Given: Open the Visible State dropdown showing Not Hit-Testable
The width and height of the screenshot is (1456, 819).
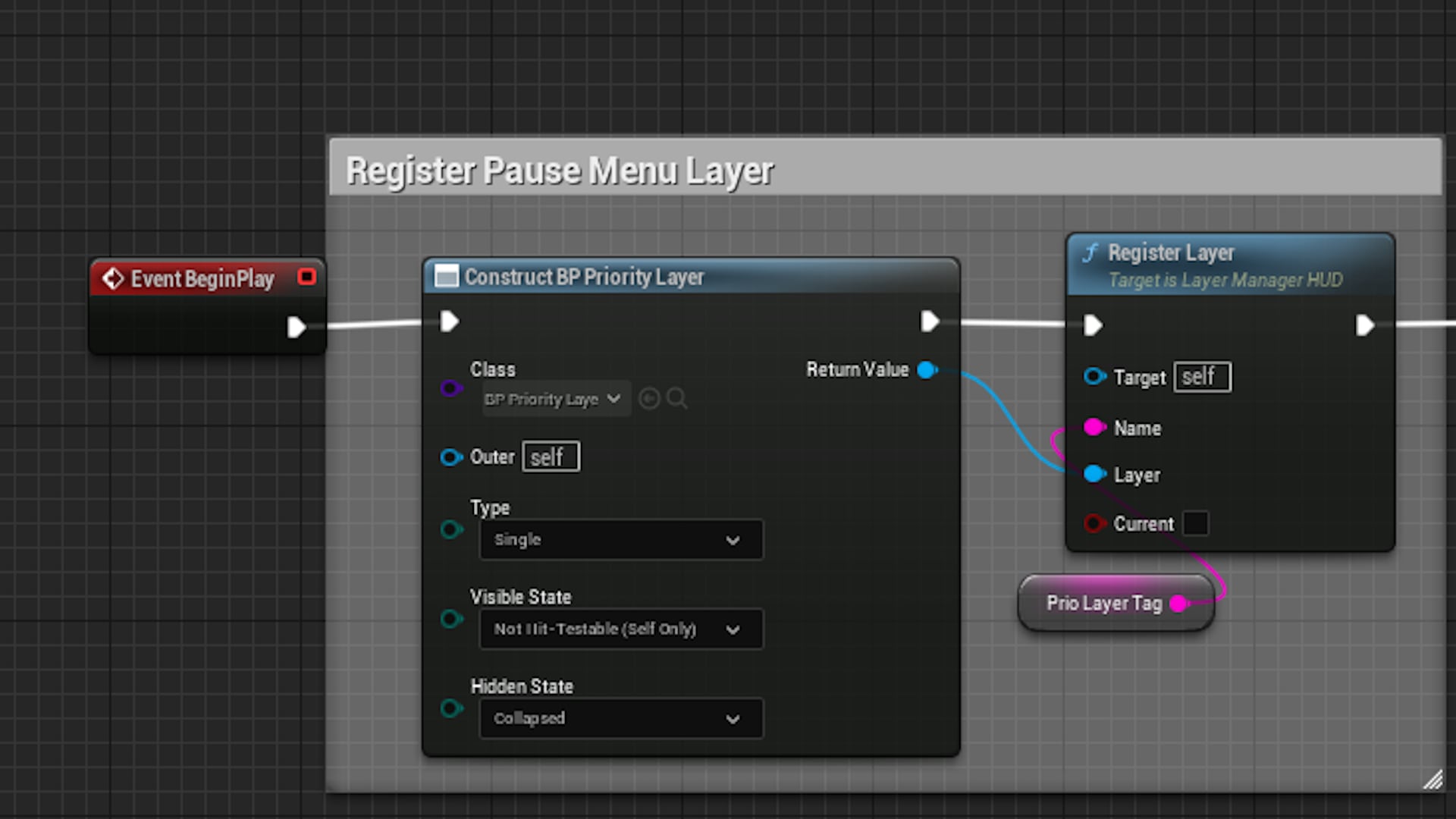Looking at the screenshot, I should (620, 629).
